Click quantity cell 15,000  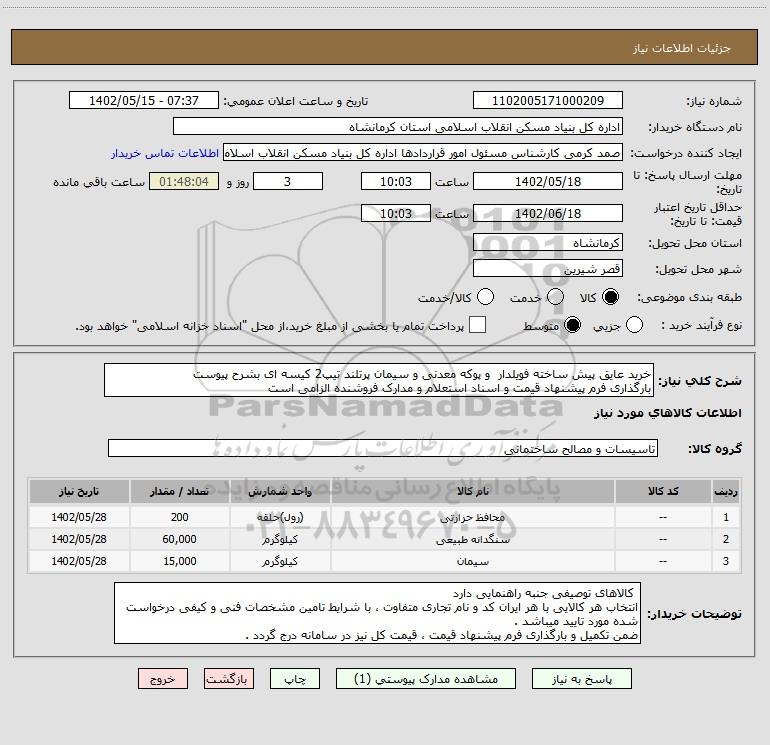[x=179, y=561]
